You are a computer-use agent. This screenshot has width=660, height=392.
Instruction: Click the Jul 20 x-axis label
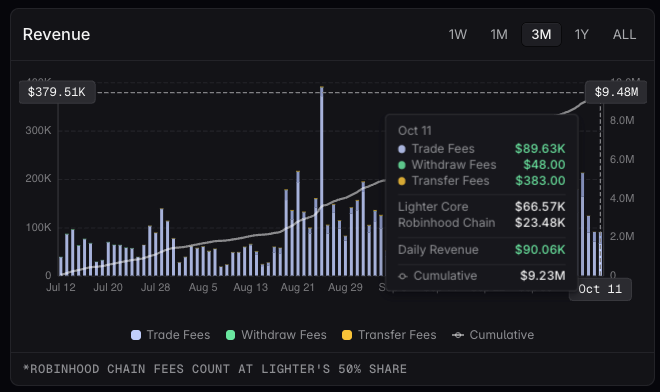click(108, 288)
